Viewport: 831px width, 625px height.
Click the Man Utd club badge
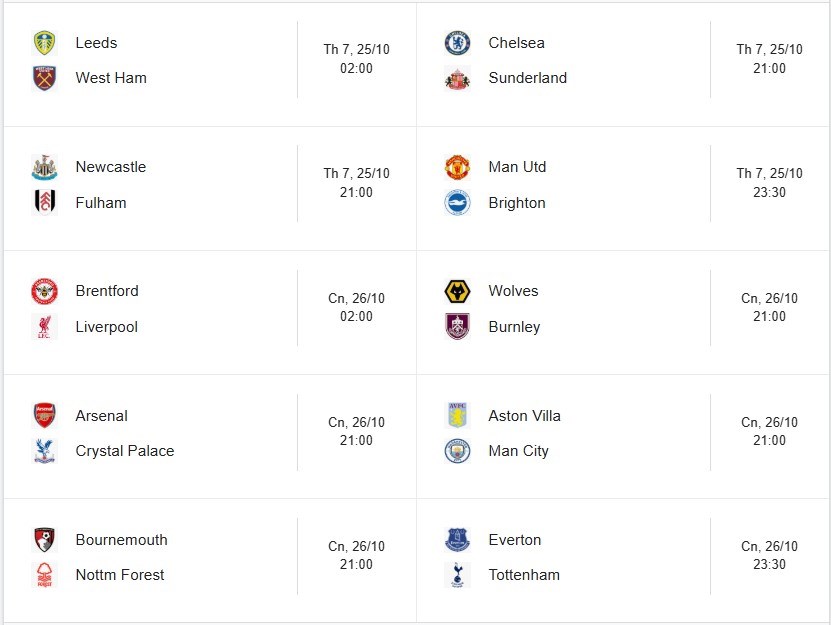tap(457, 167)
